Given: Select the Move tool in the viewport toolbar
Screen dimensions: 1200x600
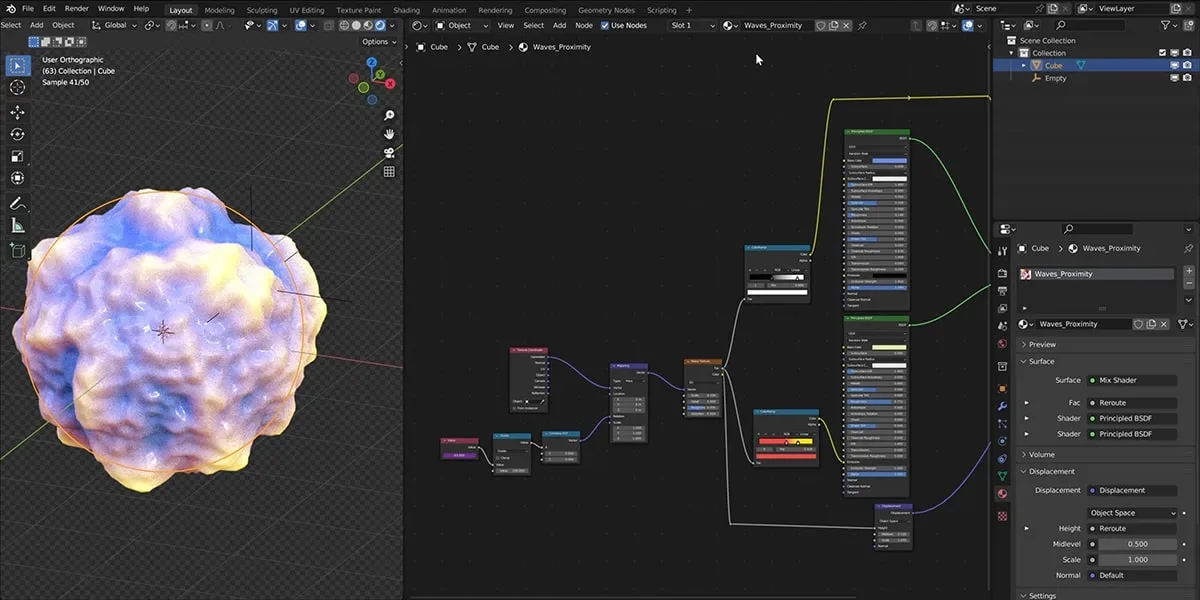Looking at the screenshot, I should [17, 112].
